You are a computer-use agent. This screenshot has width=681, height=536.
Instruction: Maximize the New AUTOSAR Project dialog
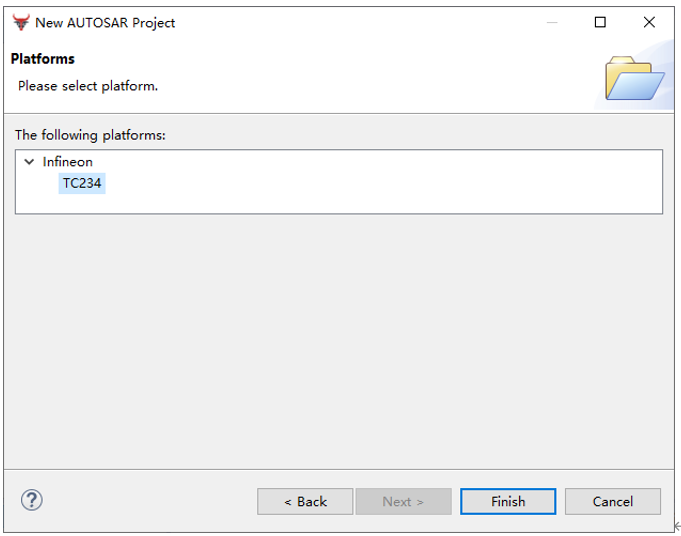(x=600, y=22)
